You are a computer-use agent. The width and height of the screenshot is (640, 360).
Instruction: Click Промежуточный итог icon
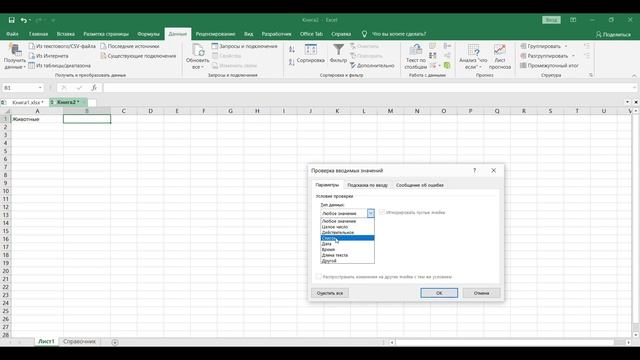(x=549, y=65)
